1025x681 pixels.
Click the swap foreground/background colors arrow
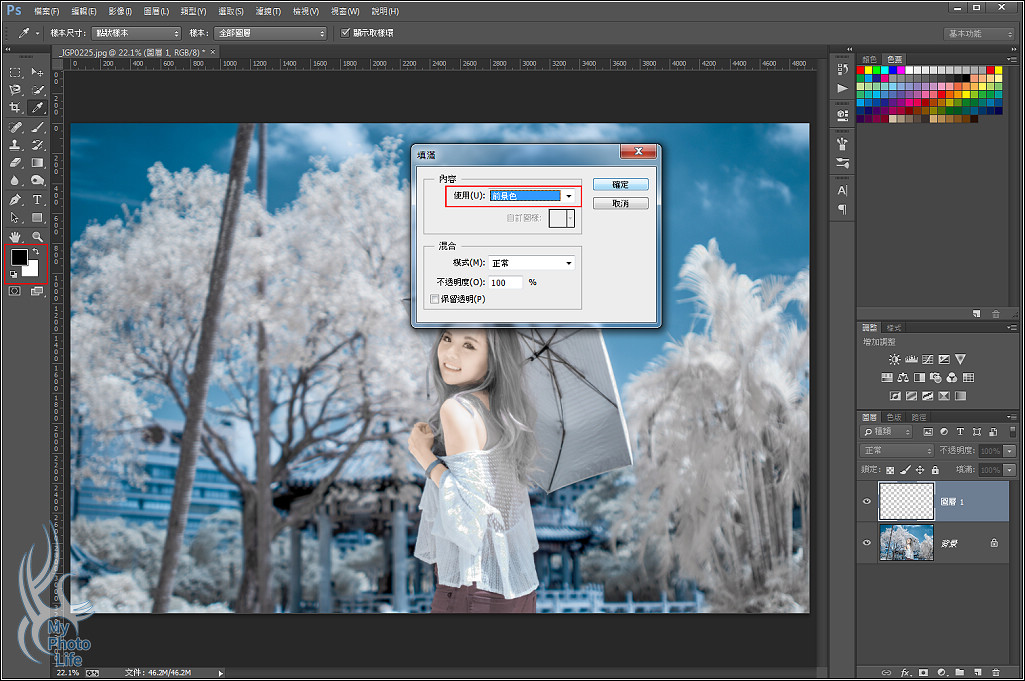pyautogui.click(x=37, y=252)
